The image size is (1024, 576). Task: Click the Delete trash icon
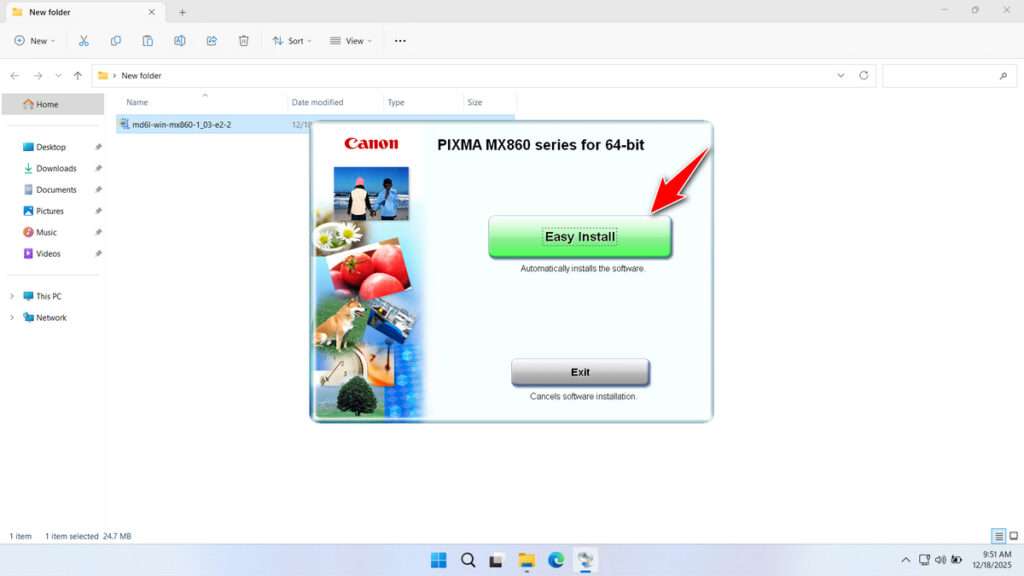pos(243,40)
